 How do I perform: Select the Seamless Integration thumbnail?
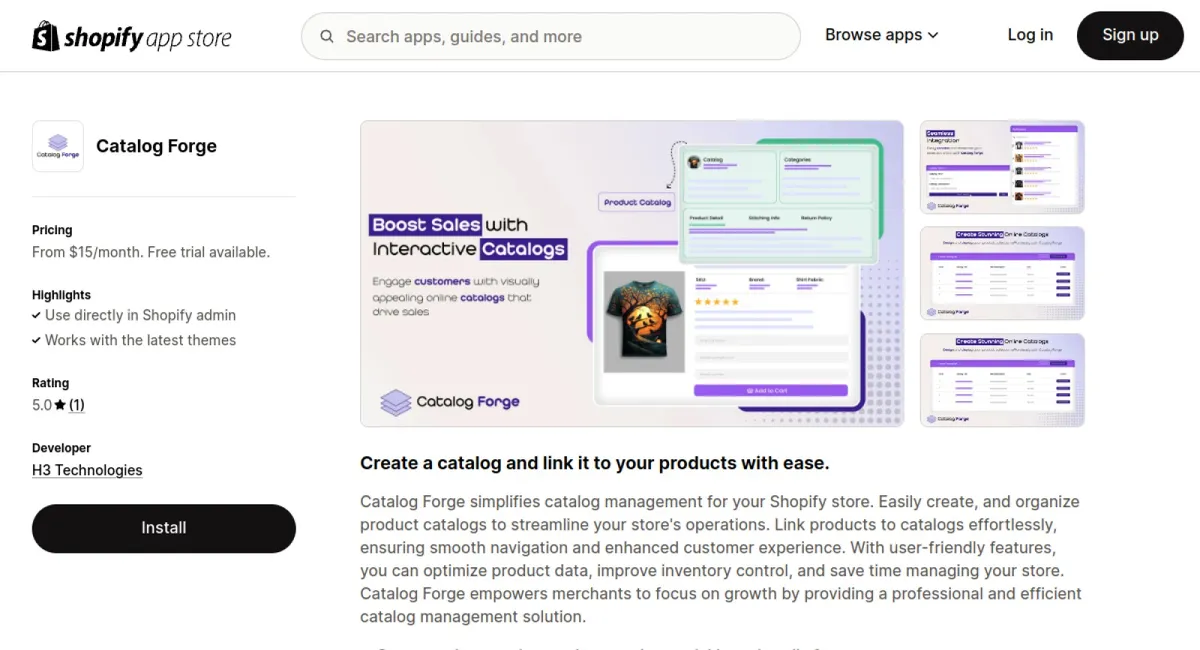1002,167
